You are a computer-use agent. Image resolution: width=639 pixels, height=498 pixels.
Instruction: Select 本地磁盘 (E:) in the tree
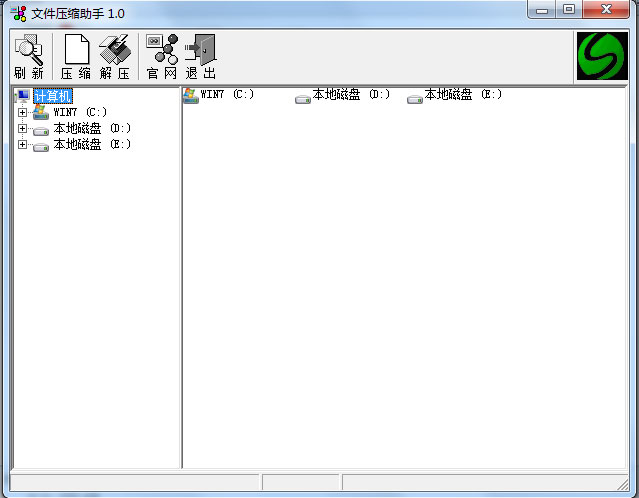point(92,144)
